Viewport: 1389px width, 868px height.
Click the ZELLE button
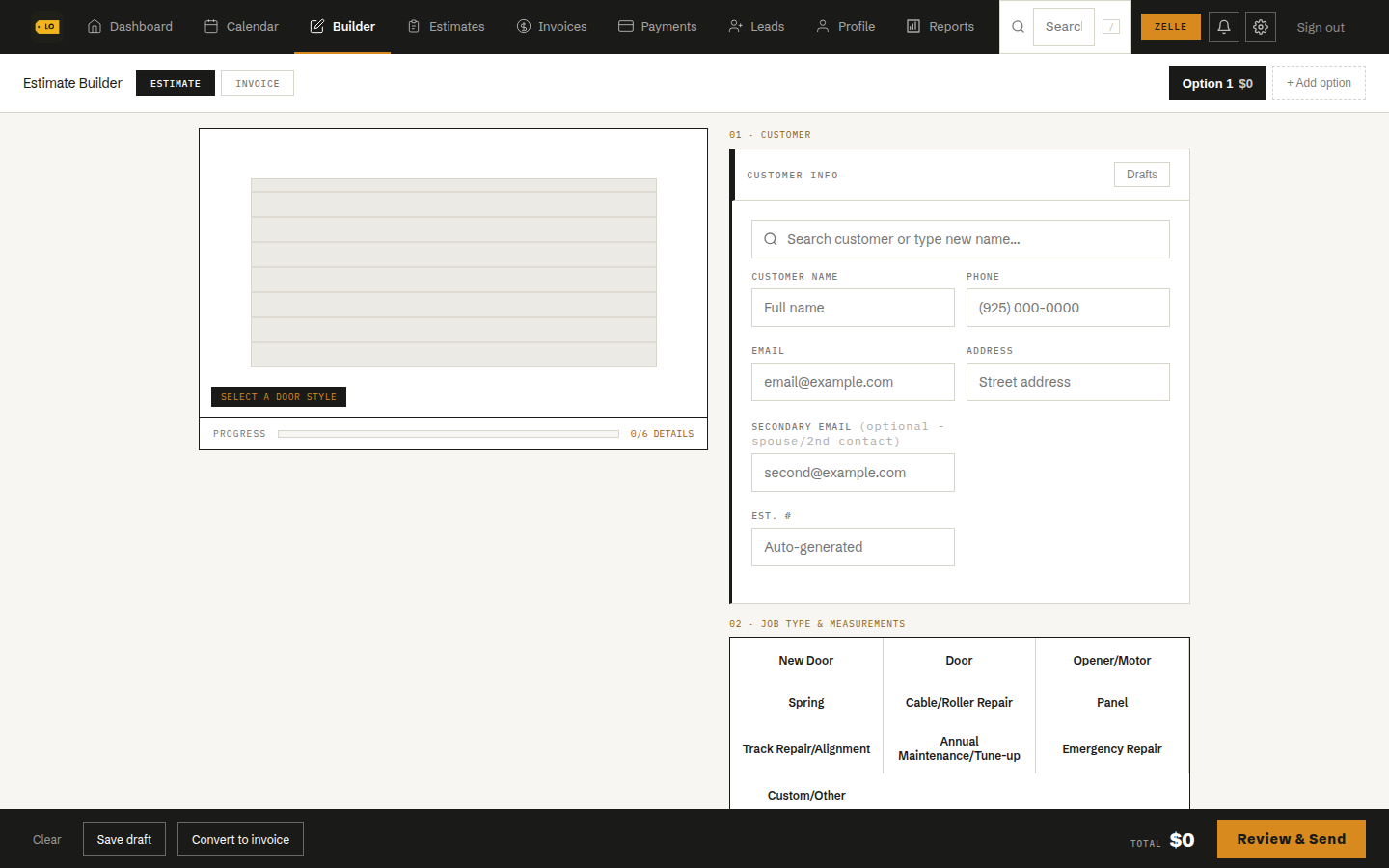pos(1171,27)
